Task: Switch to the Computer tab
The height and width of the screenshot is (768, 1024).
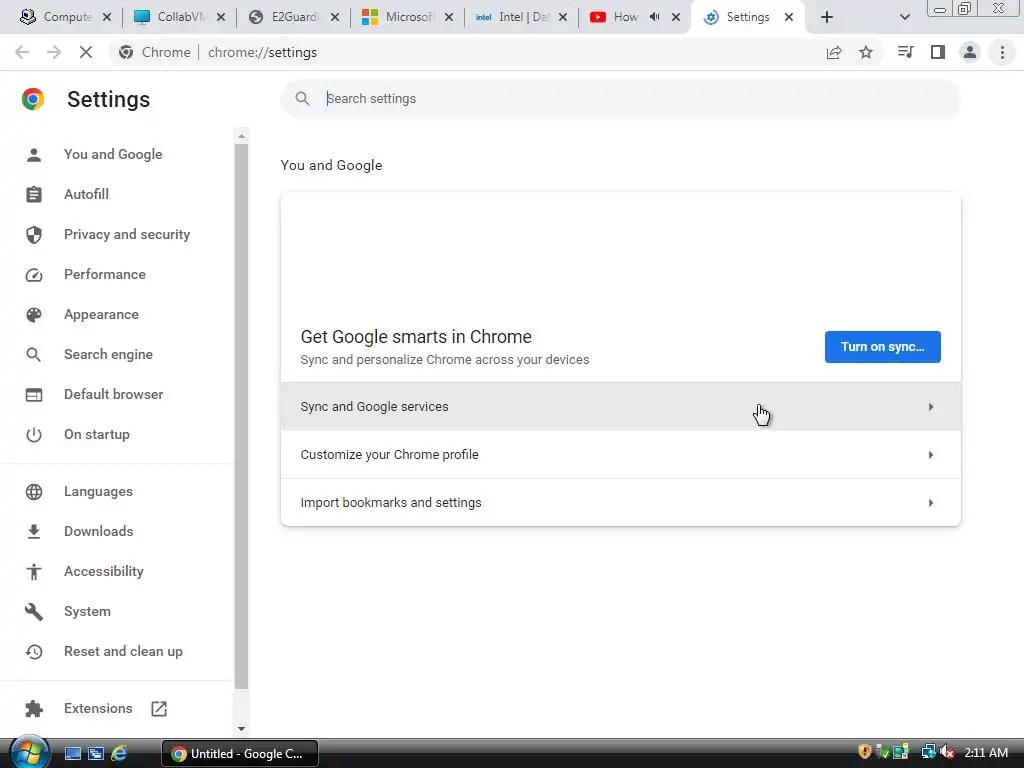Action: point(65,17)
